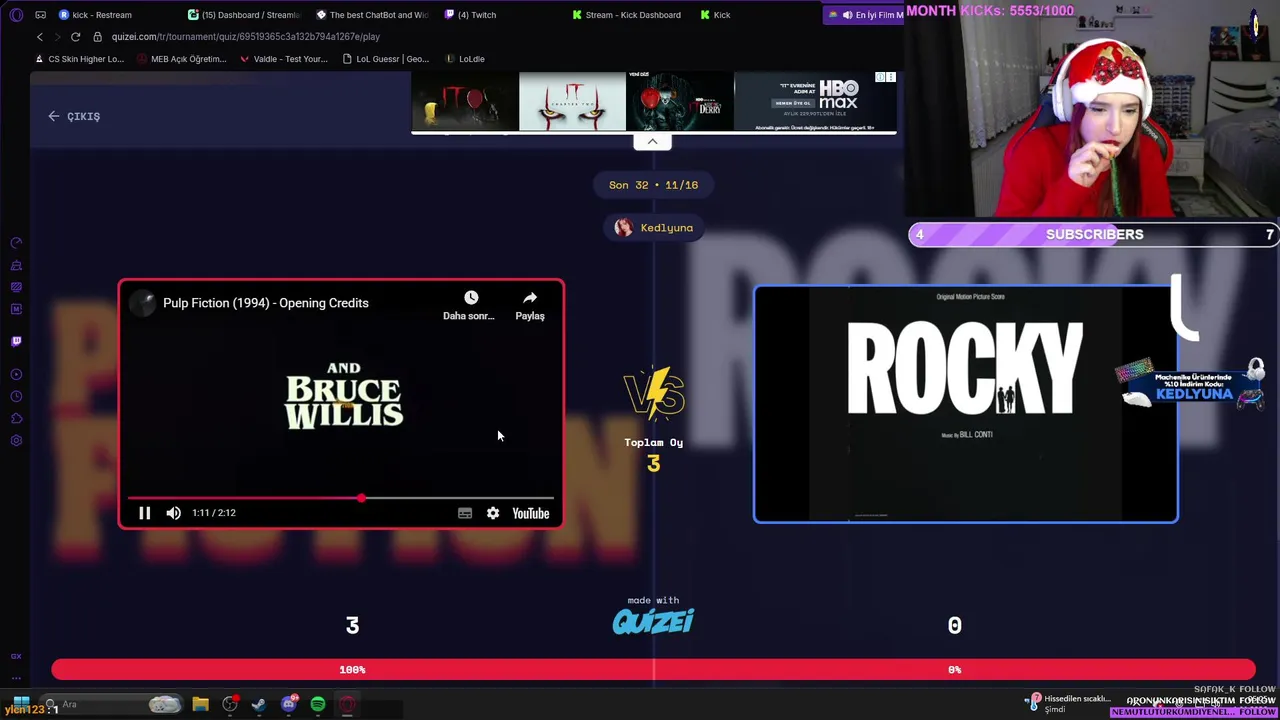
Task: Click the Paylaş share arrow icon
Action: (530, 298)
